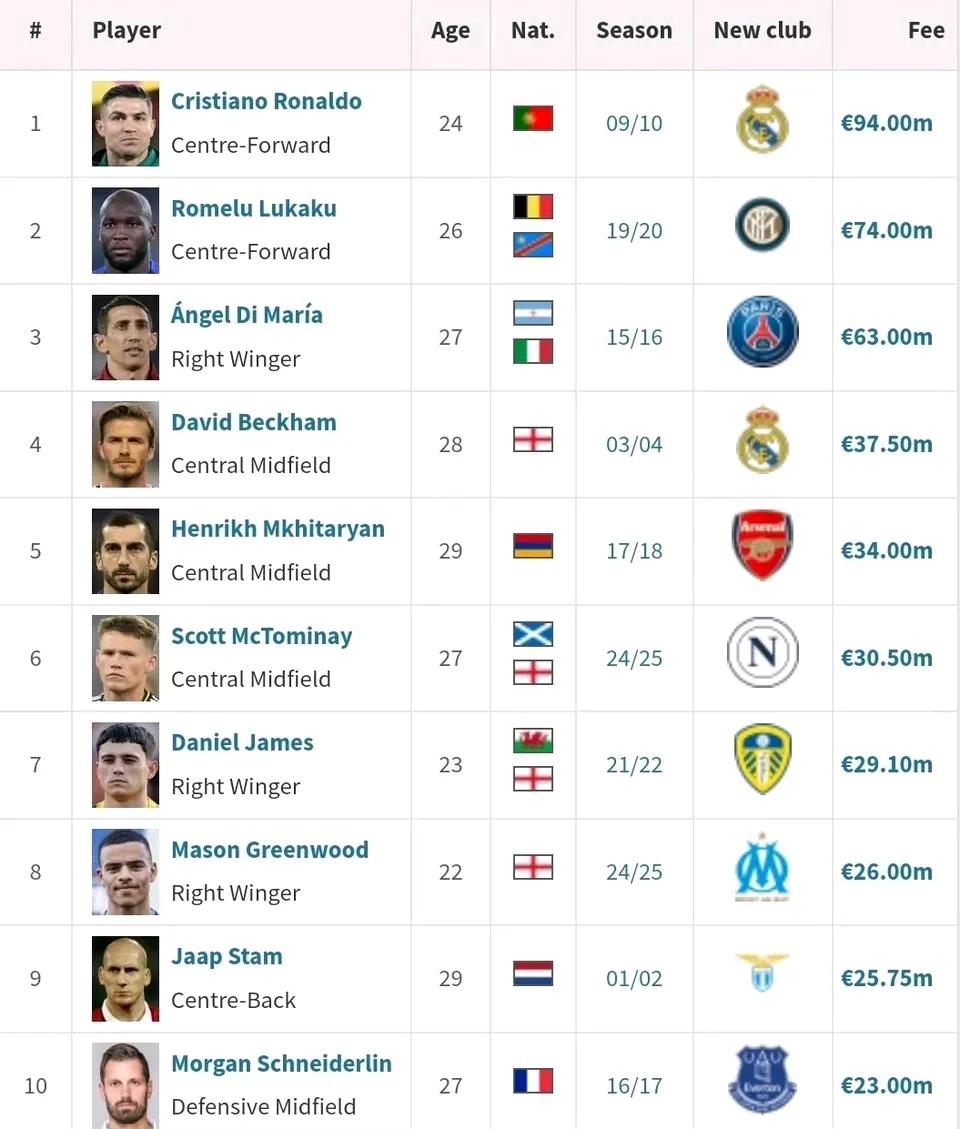
Task: Open the Inter Milan club logo
Action: point(762,225)
